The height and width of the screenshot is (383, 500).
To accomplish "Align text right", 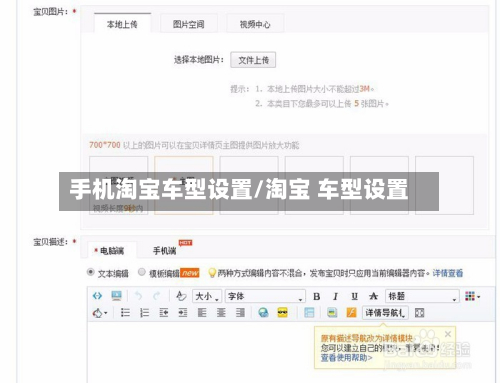I will 240,313.
